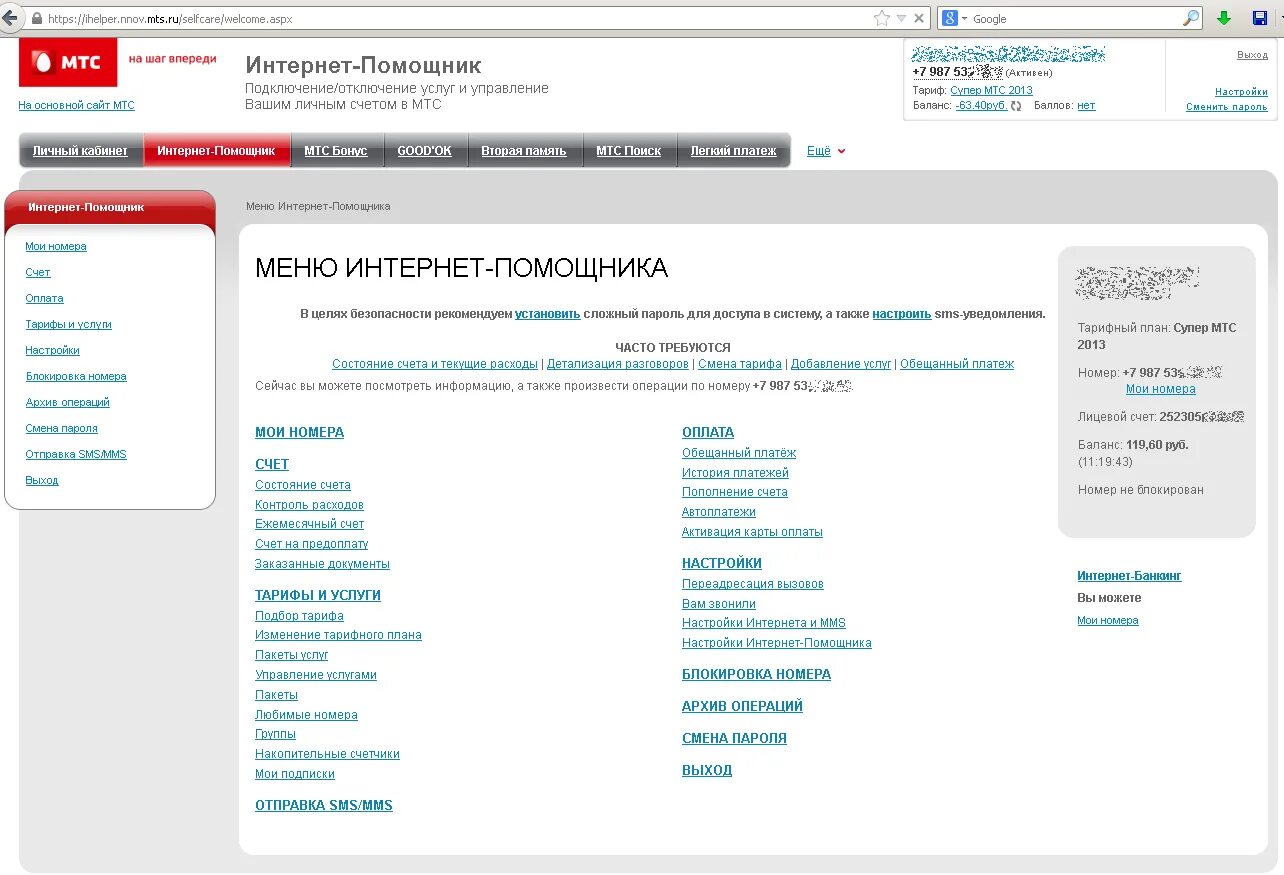1284x875 pixels.
Task: Click the red MTS egg logo
Action: point(68,62)
